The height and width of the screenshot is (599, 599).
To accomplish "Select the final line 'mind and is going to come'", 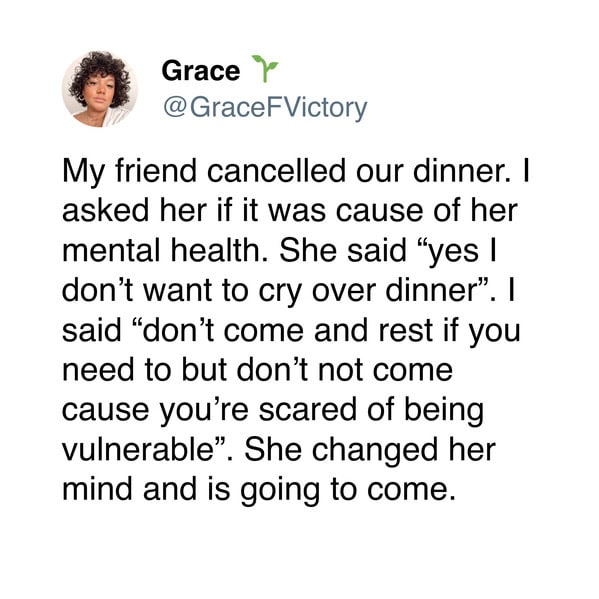I will [259, 490].
